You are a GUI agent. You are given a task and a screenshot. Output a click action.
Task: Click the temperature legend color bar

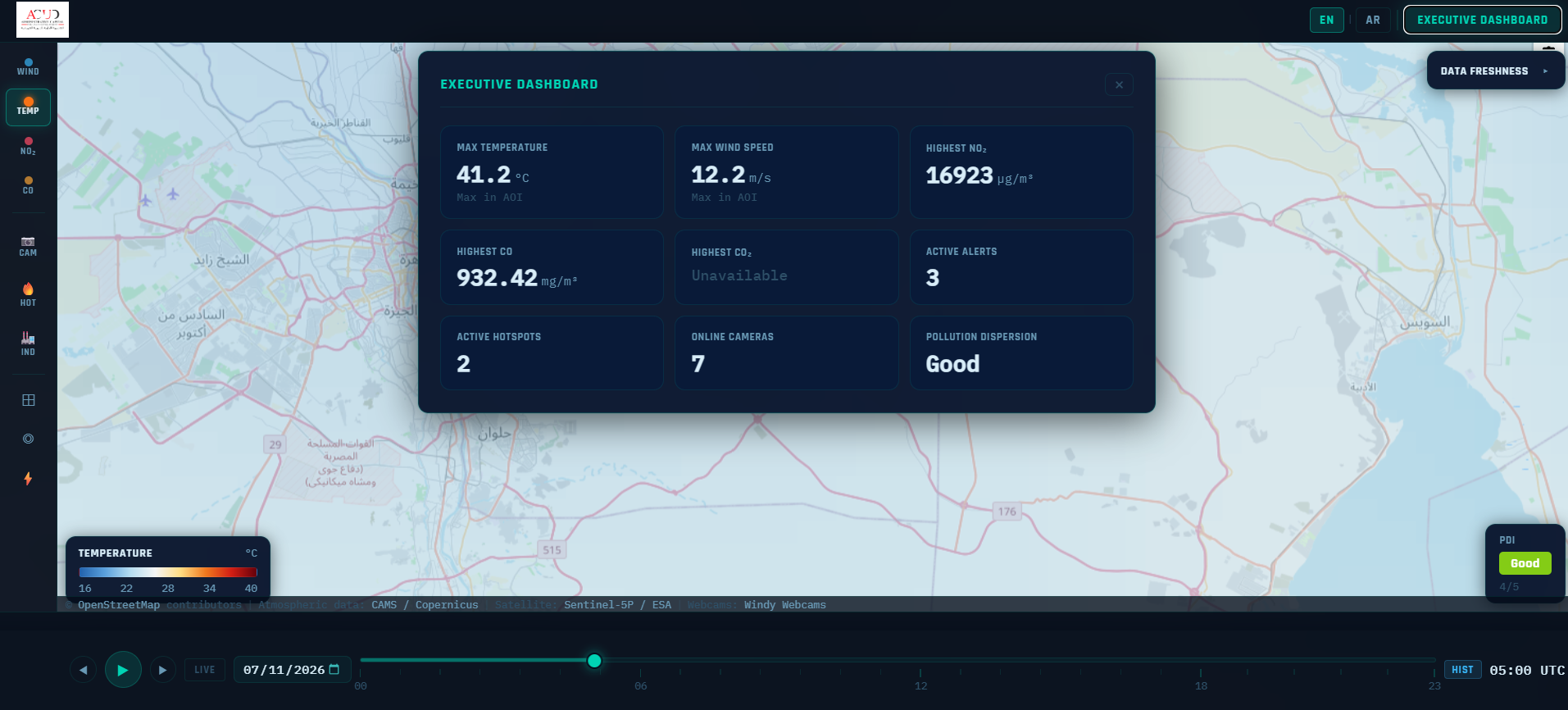coord(168,572)
